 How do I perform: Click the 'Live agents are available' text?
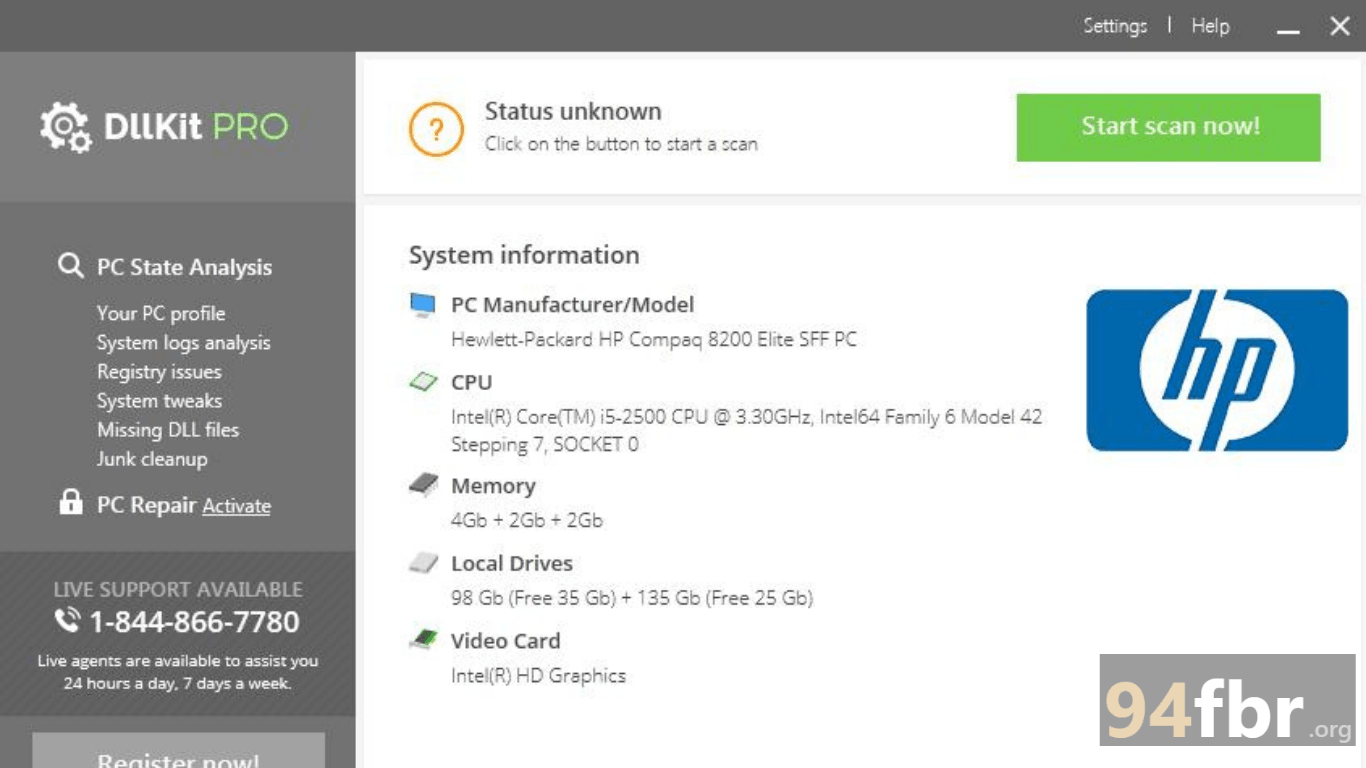coord(178,672)
